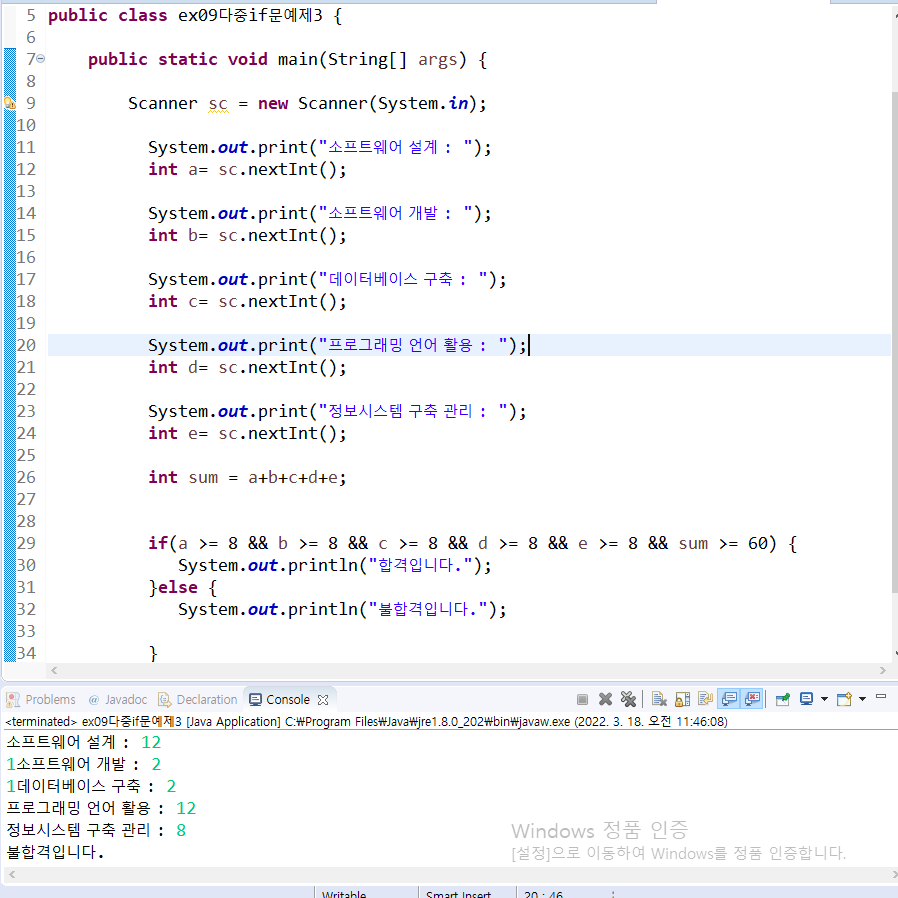This screenshot has width=898, height=898.
Task: Click the editor horizontal scrollbar left arrow
Action: pyautogui.click(x=54, y=670)
